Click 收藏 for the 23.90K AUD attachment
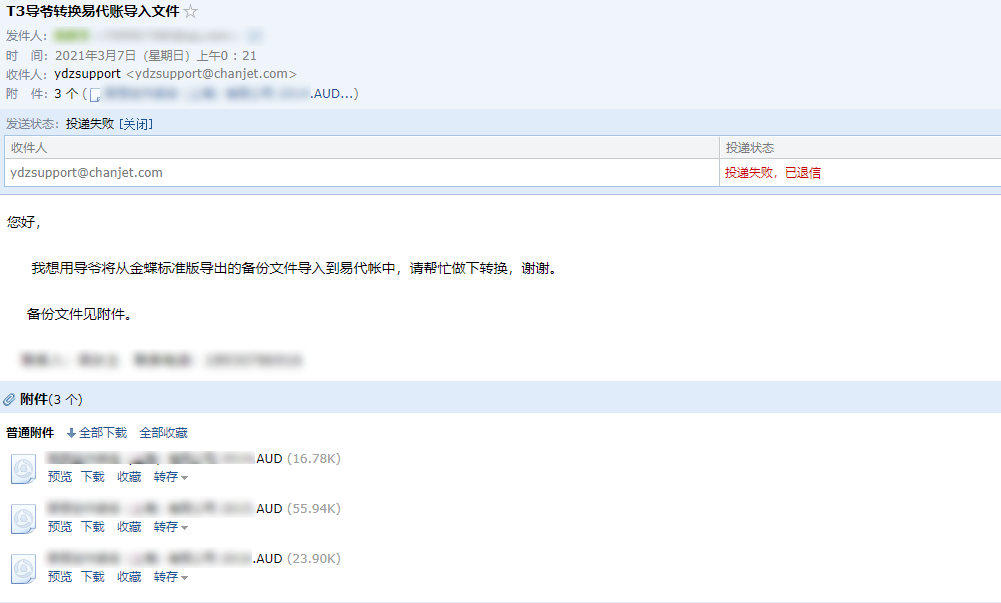 (129, 576)
